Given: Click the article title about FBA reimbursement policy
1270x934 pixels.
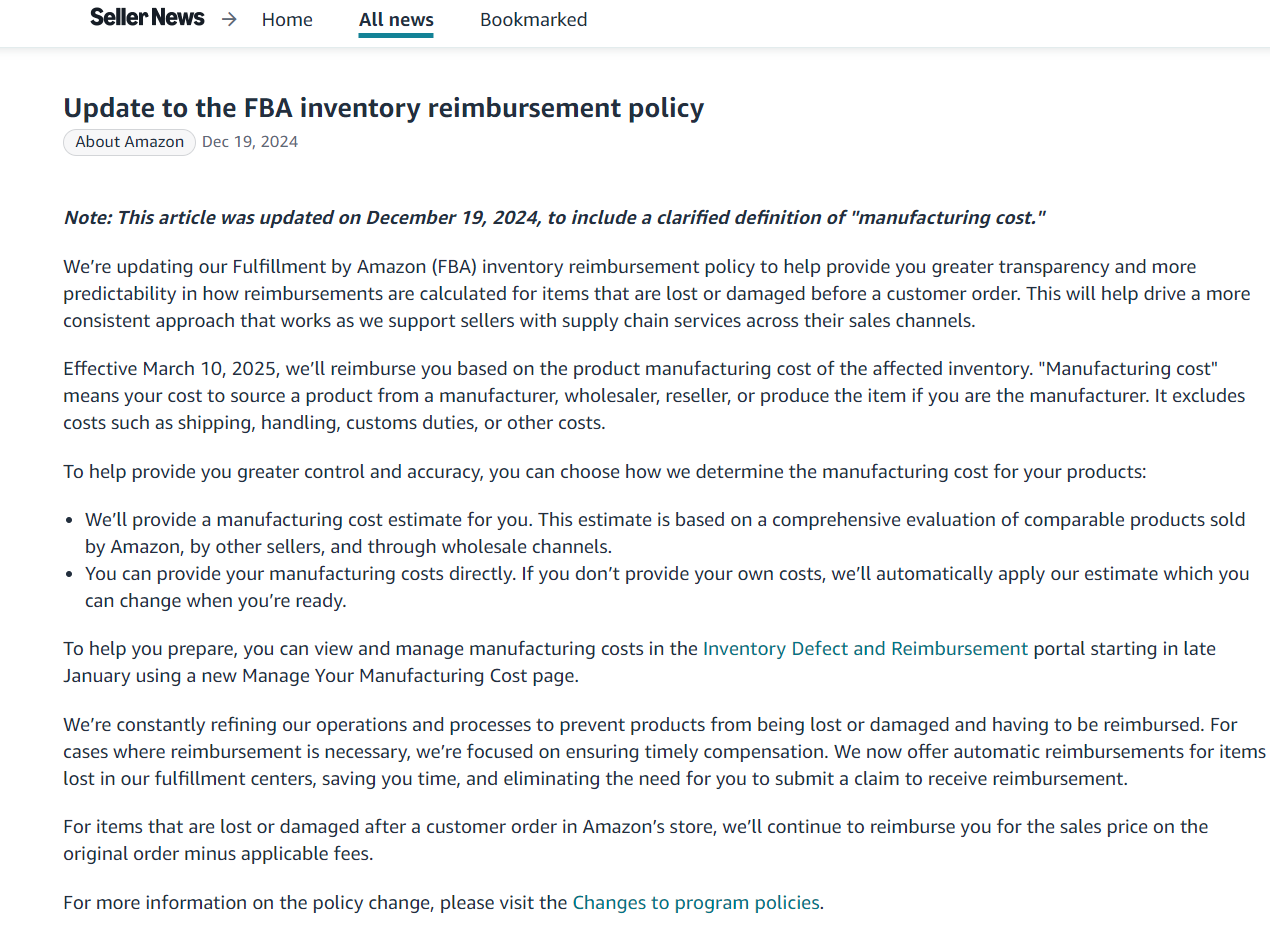Looking at the screenshot, I should pyautogui.click(x=384, y=108).
